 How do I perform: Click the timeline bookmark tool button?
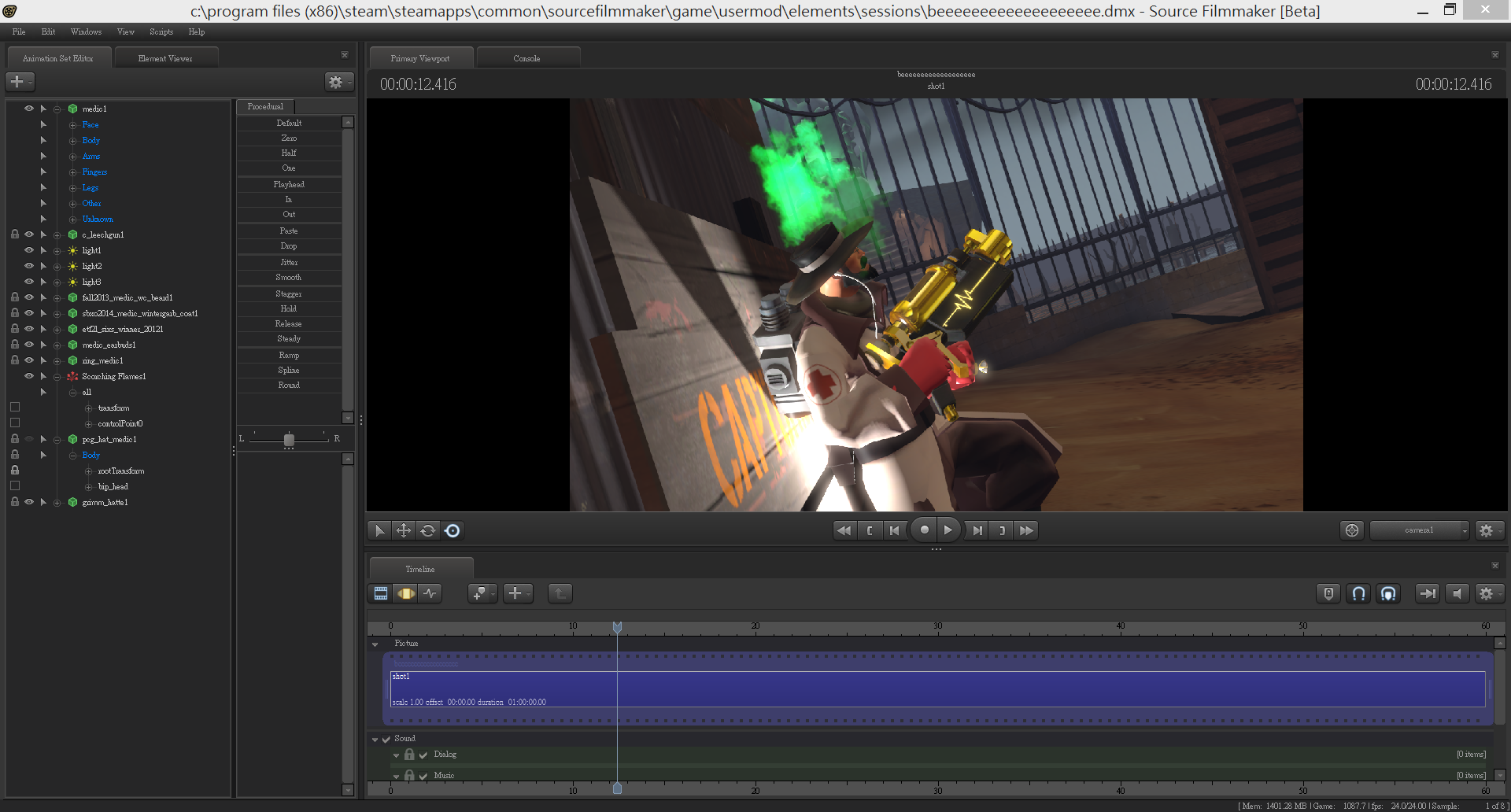482,593
